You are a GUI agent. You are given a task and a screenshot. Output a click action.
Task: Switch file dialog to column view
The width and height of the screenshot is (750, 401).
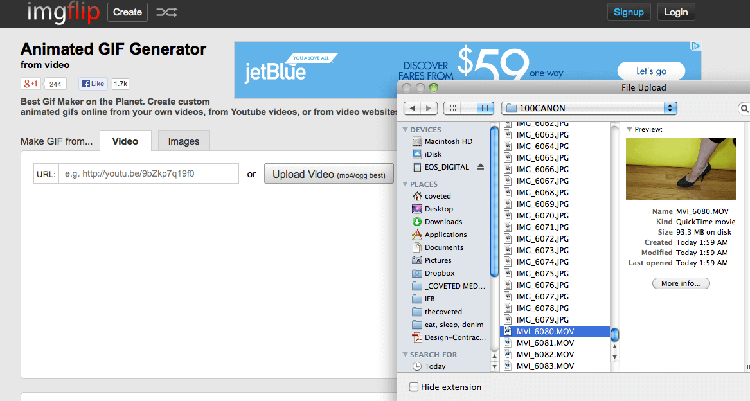pos(485,107)
